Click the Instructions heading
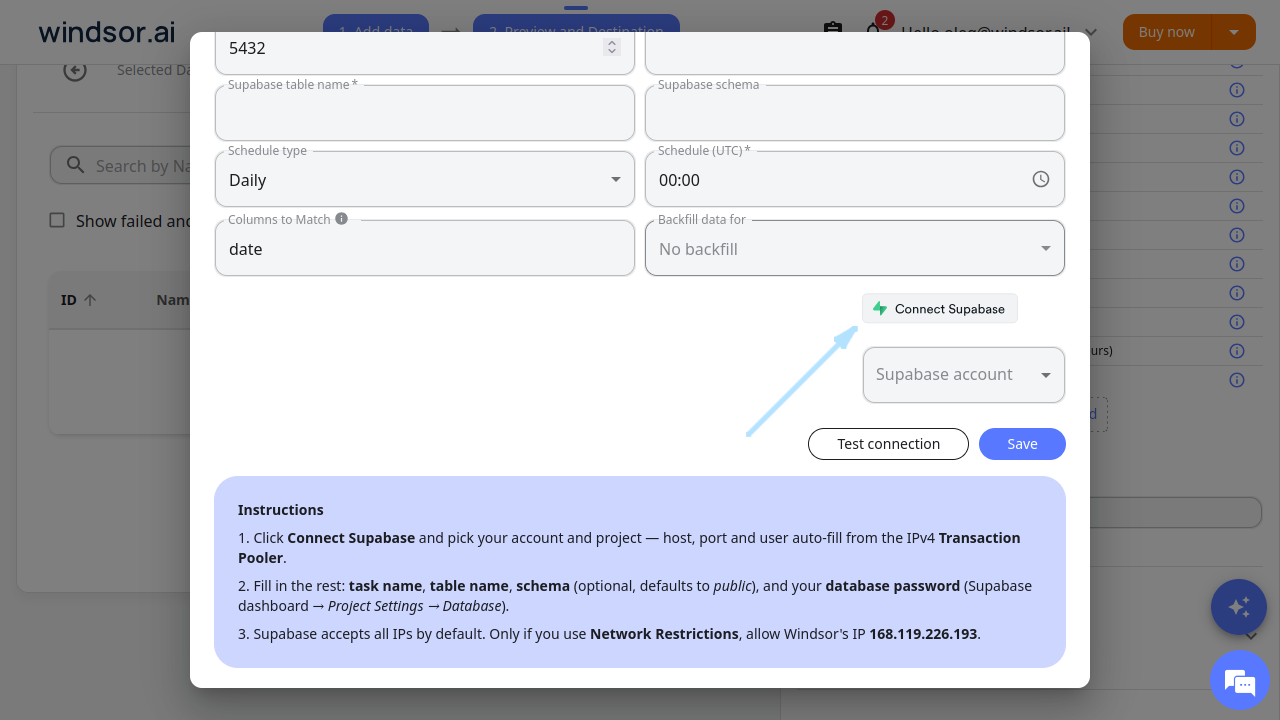The width and height of the screenshot is (1280, 720). [281, 510]
